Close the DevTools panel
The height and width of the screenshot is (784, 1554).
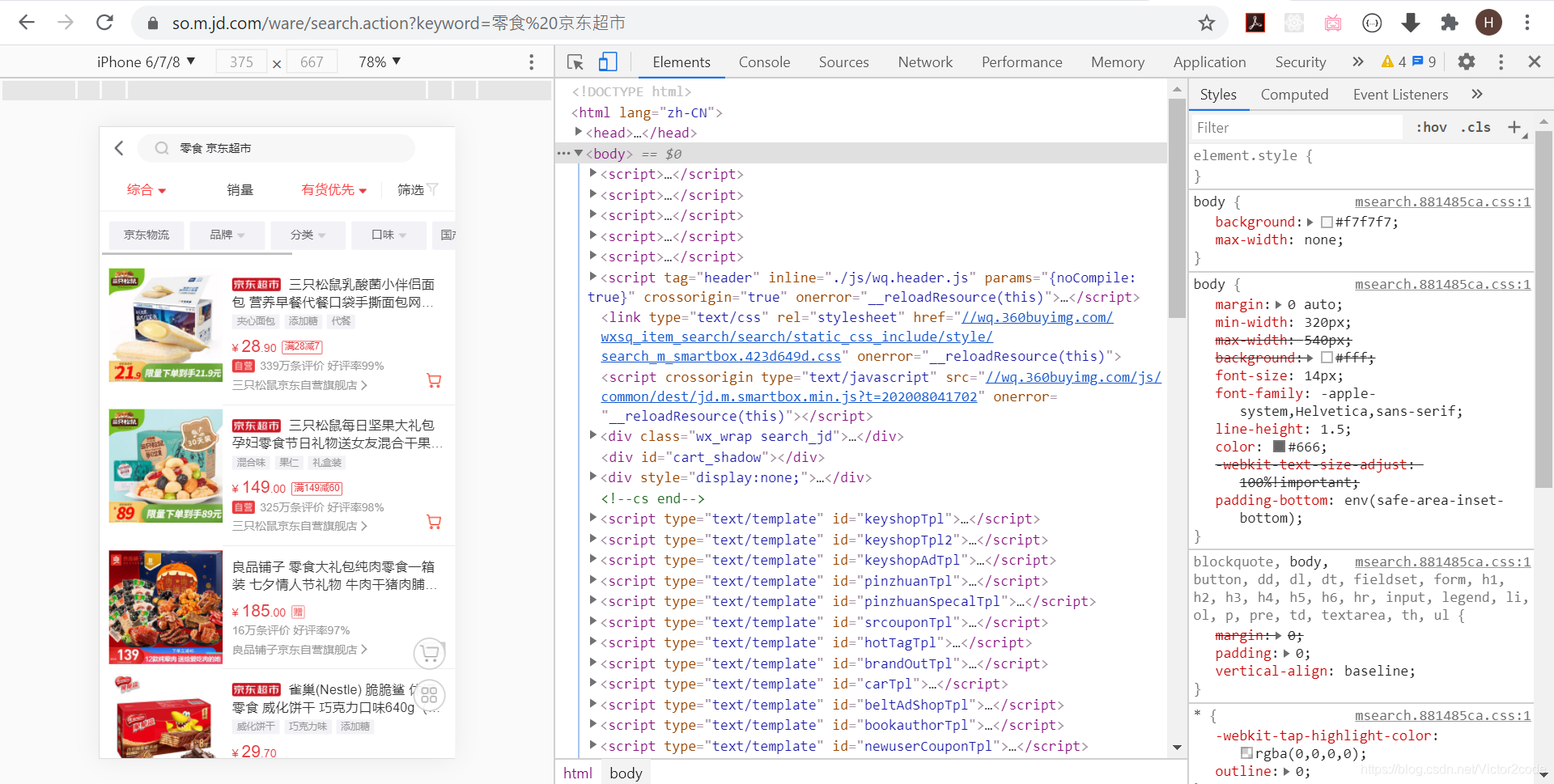1535,62
